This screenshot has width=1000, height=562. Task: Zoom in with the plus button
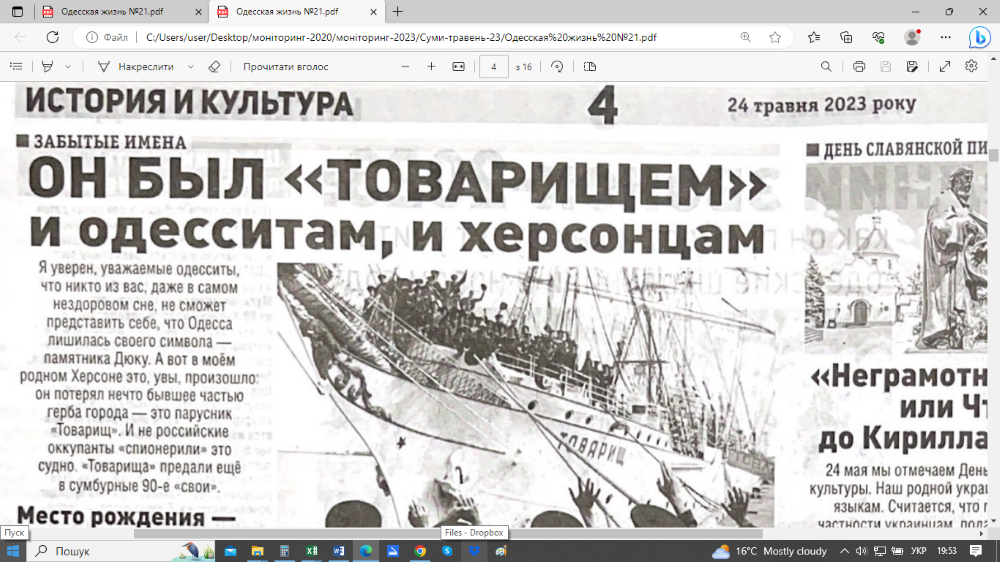click(x=431, y=66)
